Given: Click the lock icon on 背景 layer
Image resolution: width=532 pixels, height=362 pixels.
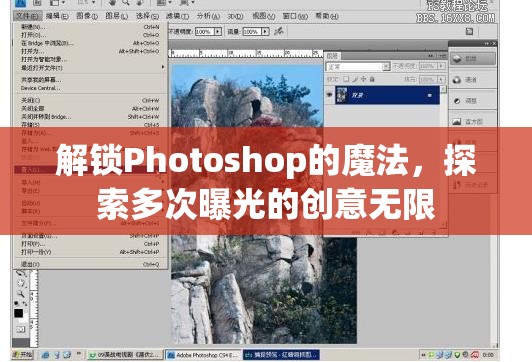Looking at the screenshot, I should coord(430,95).
